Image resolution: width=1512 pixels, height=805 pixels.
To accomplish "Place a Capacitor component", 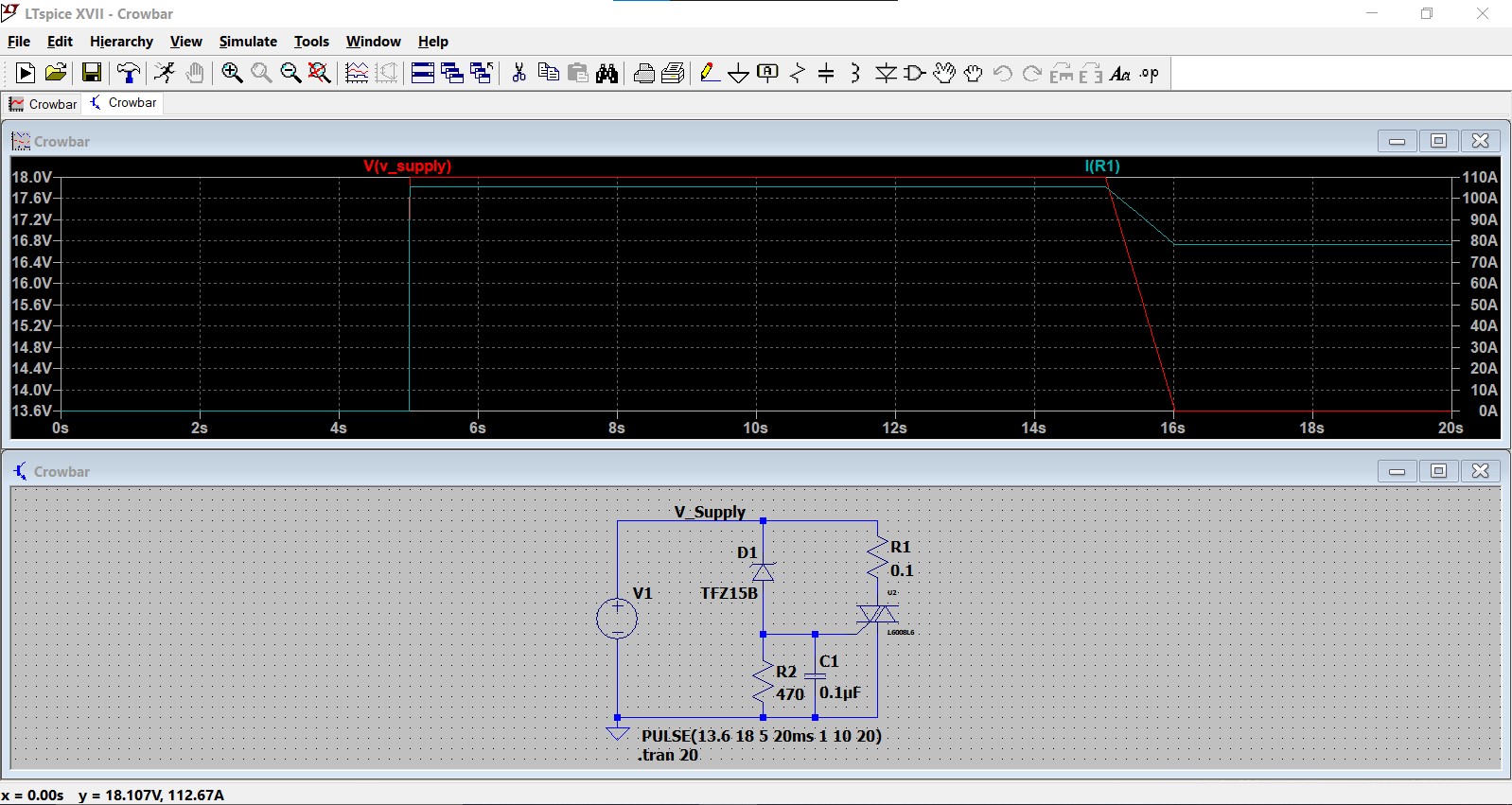I will click(x=826, y=73).
